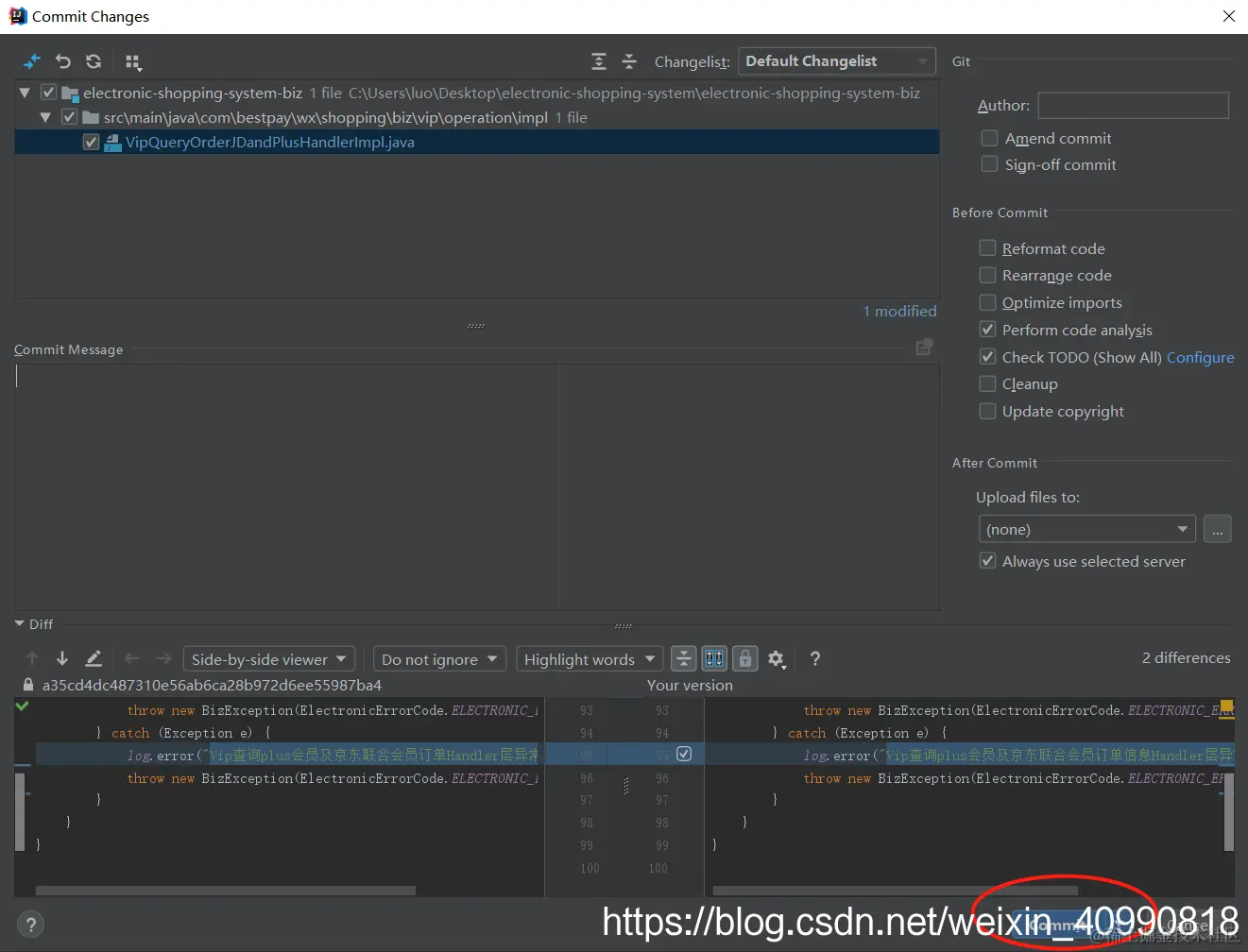Open the Group By icon menu

point(133,62)
